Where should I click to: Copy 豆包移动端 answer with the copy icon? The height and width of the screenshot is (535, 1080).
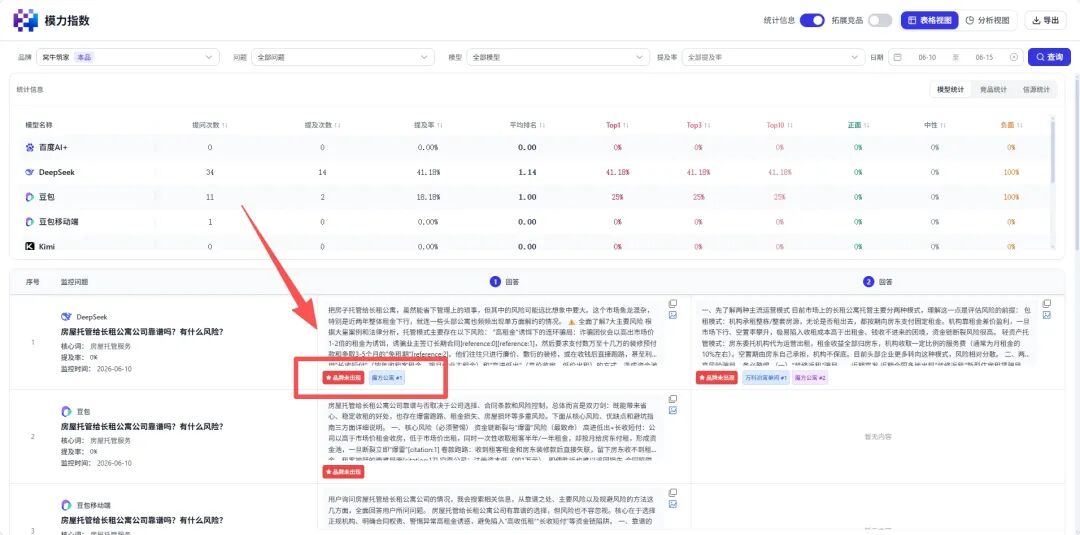click(x=673, y=492)
